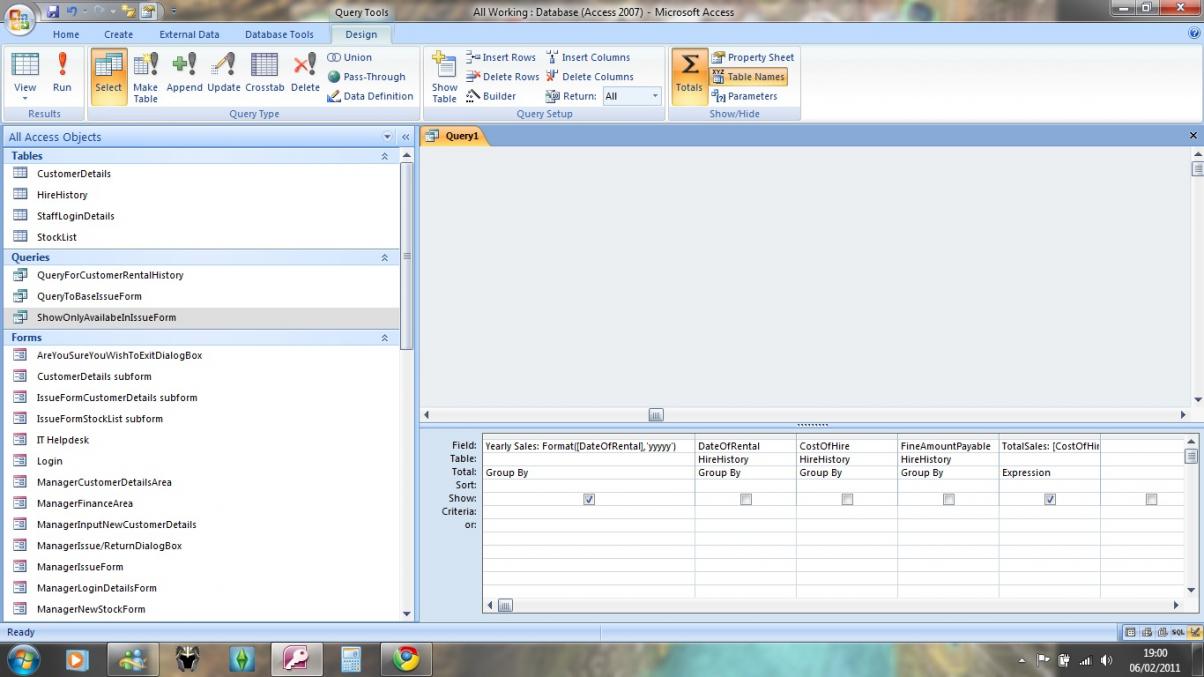1204x677 pixels.
Task: Click the table pane horizontal scrollbar thumb
Action: click(x=656, y=414)
